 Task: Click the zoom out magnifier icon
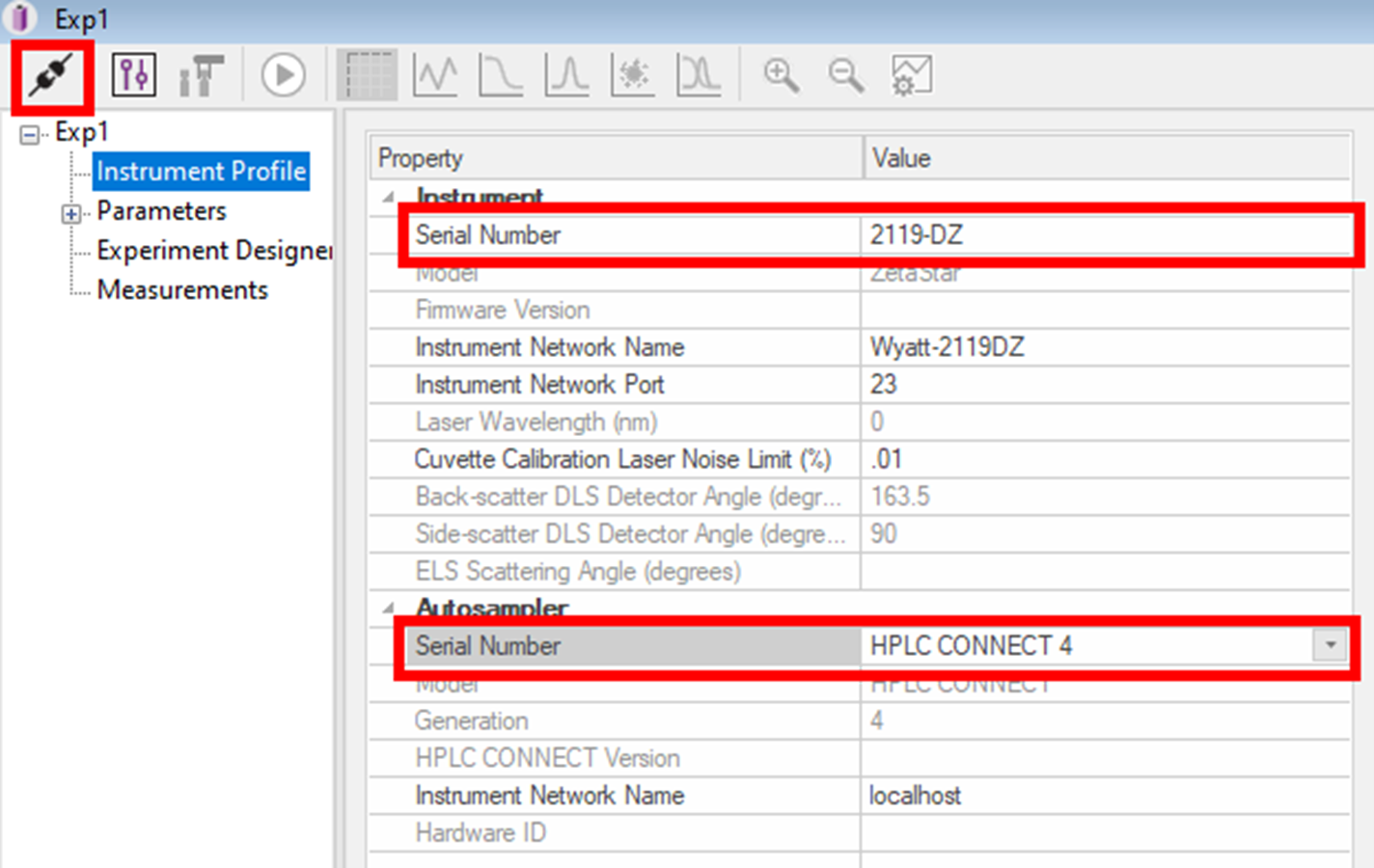846,75
